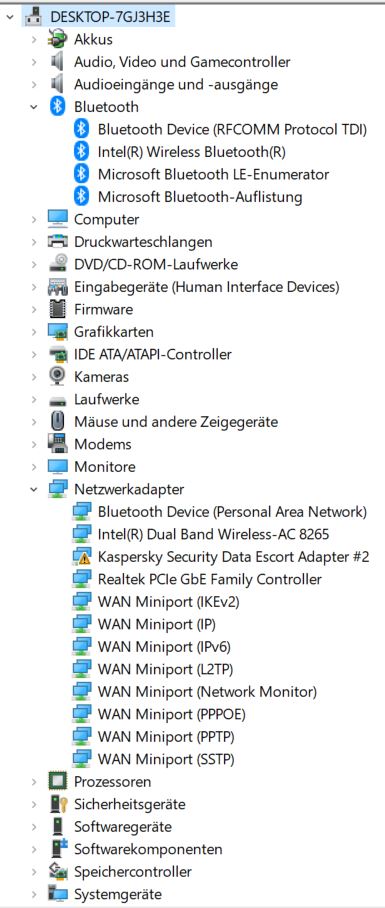Click the Kameras webcam icon
This screenshot has height=908, width=385.
tap(57, 376)
